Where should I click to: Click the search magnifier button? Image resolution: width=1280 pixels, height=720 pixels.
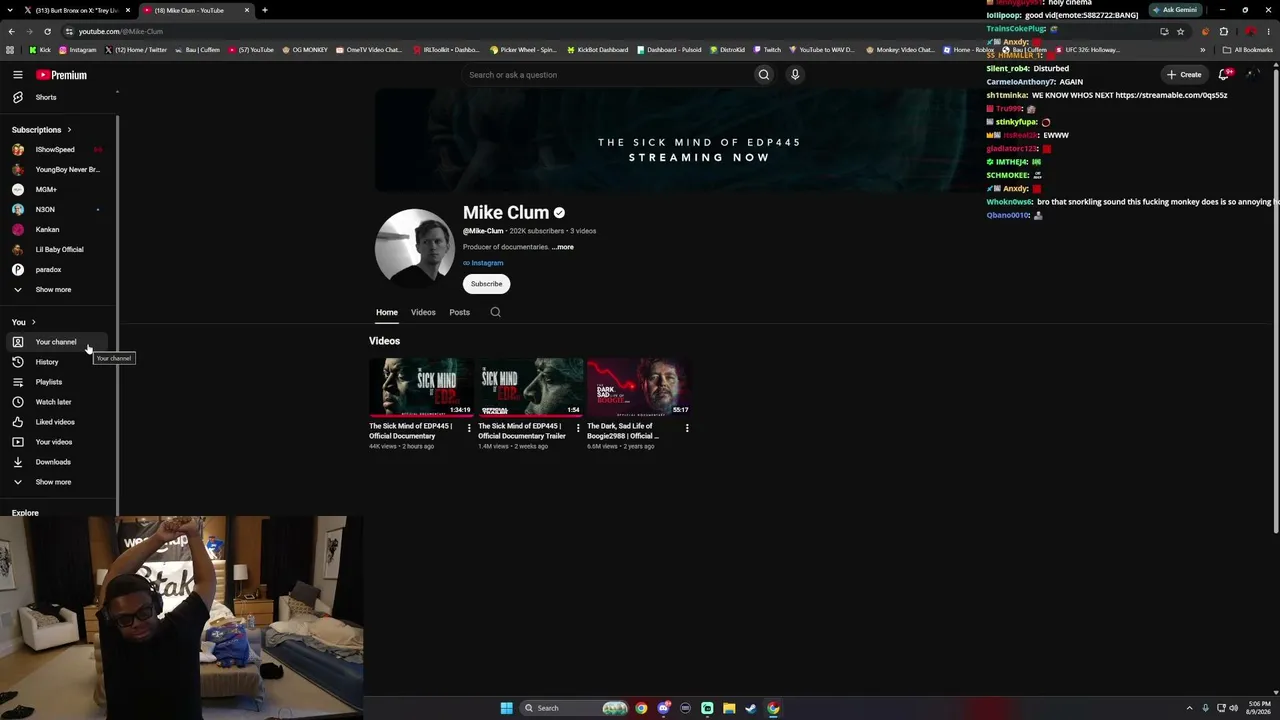[x=764, y=75]
